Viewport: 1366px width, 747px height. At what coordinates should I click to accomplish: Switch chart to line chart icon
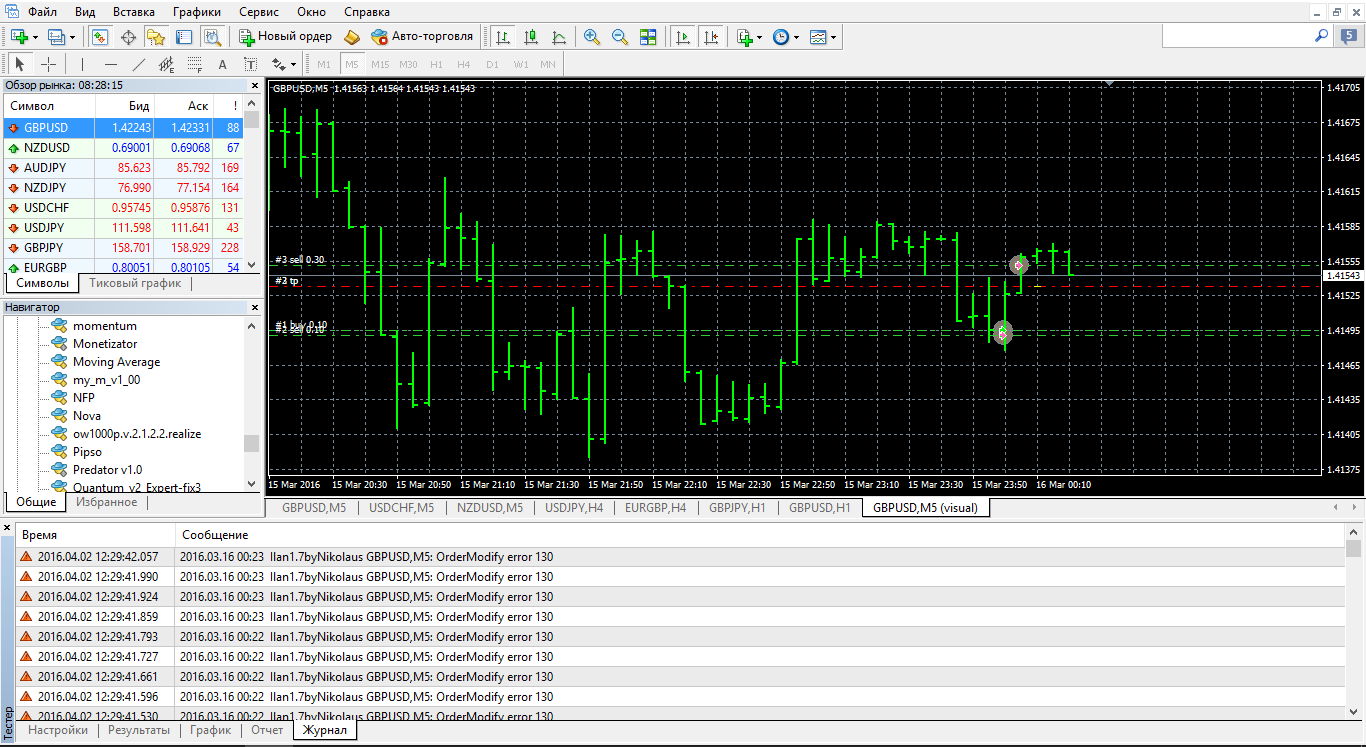click(x=559, y=37)
